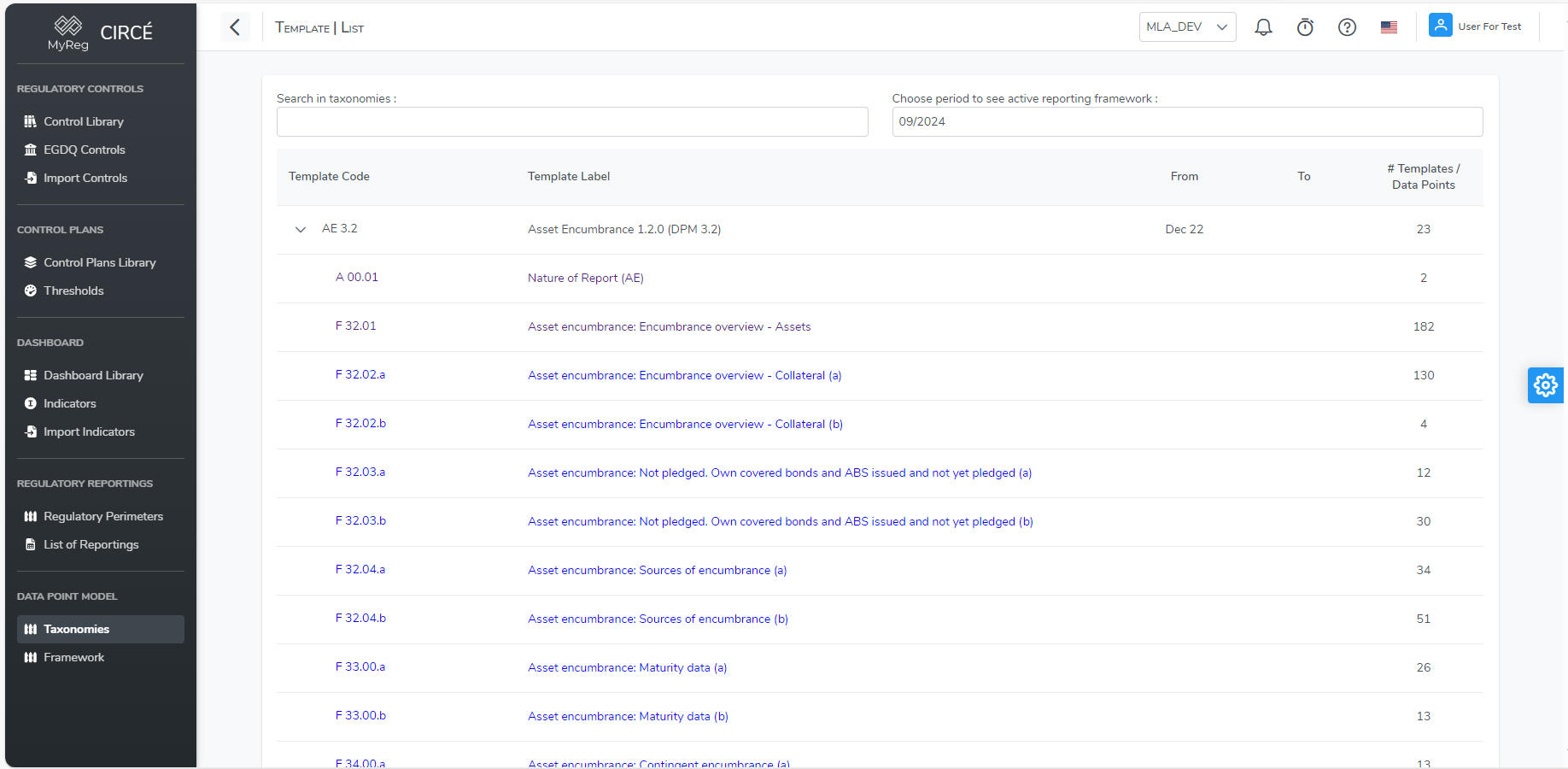This screenshot has width=1568, height=769.
Task: Open the Thresholds section
Action: [73, 291]
